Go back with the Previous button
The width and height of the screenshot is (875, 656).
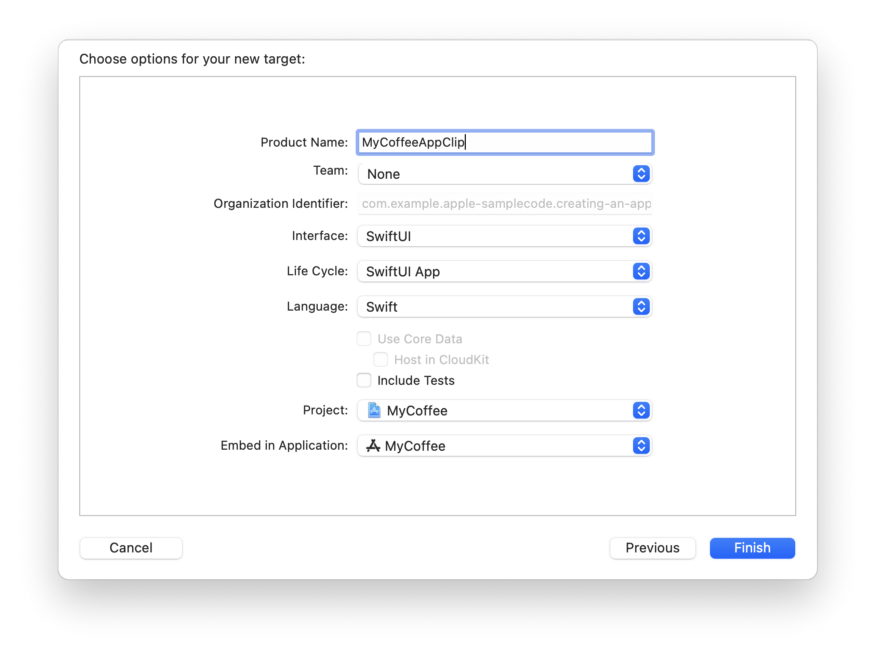click(652, 548)
